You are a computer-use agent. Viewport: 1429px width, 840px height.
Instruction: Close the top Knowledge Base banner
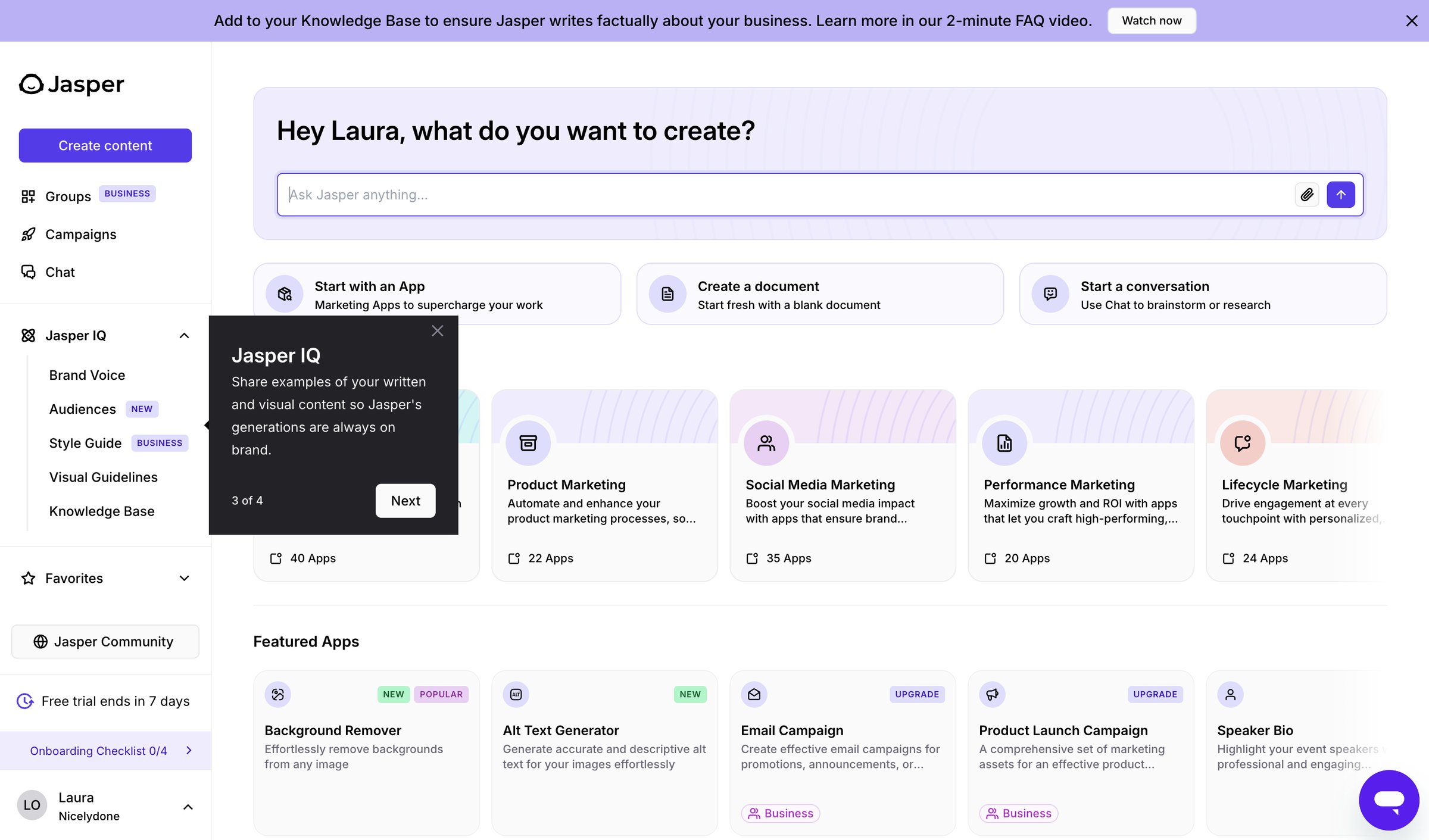(x=1412, y=21)
